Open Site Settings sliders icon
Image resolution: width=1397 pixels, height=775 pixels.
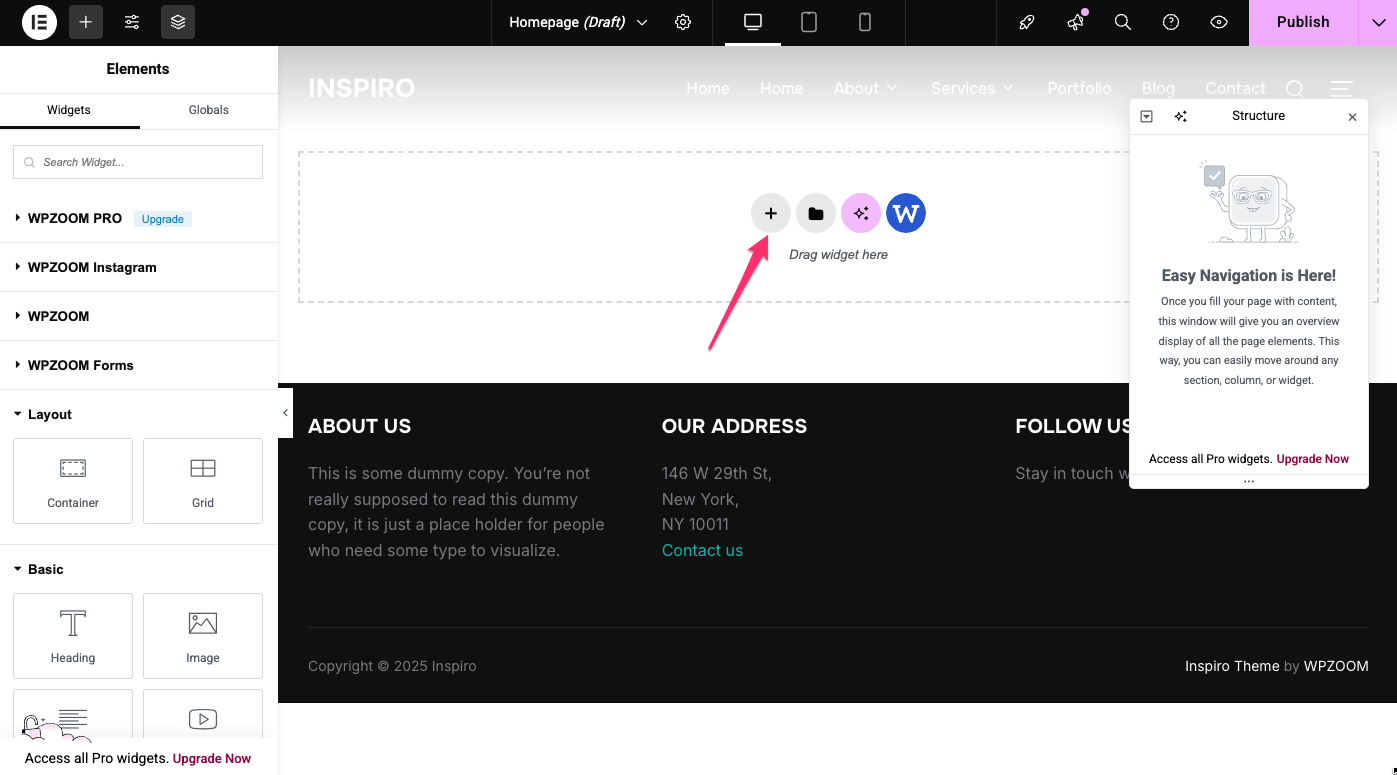pyautogui.click(x=132, y=22)
